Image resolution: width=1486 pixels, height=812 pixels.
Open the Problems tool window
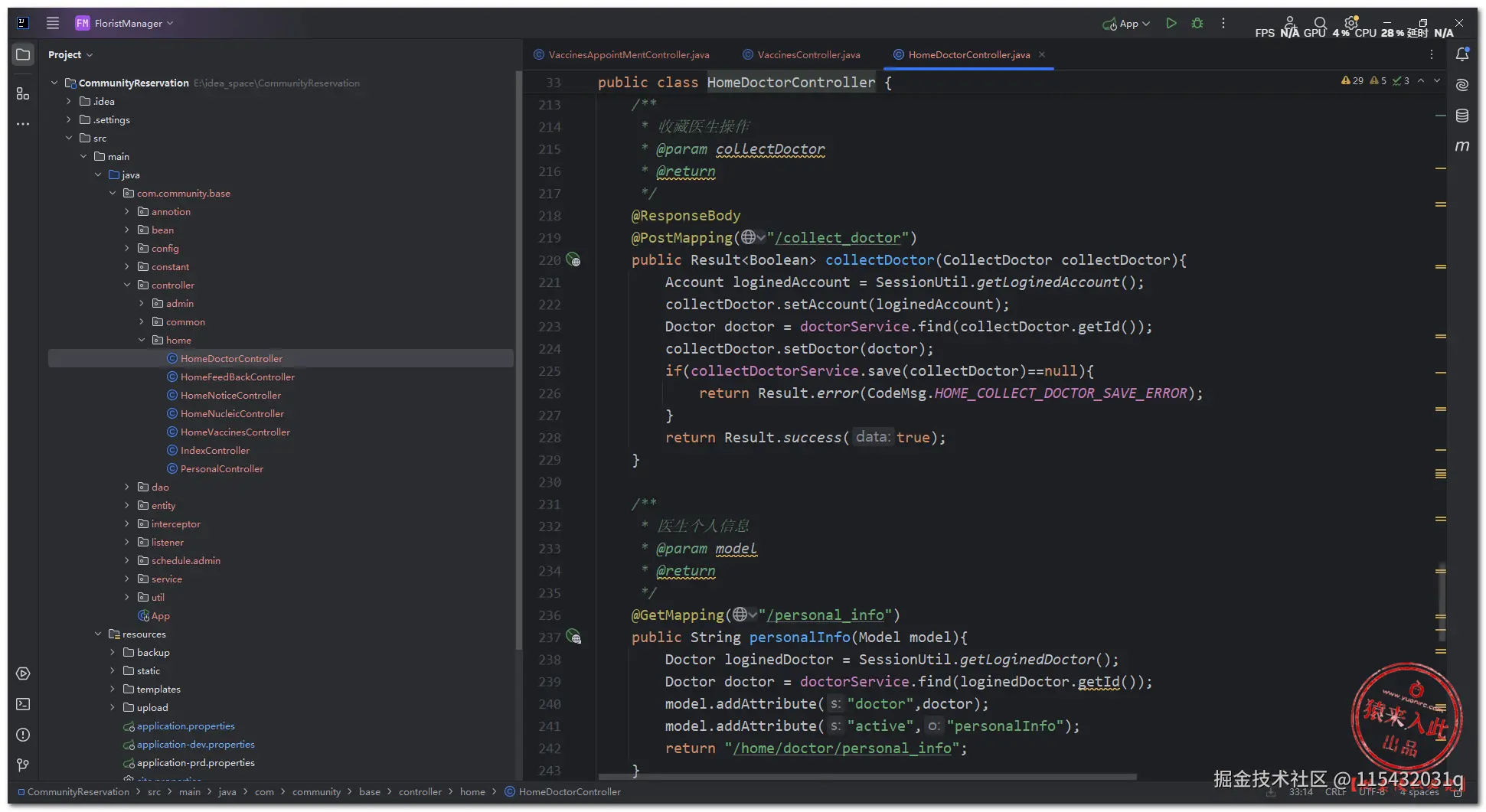[x=23, y=735]
